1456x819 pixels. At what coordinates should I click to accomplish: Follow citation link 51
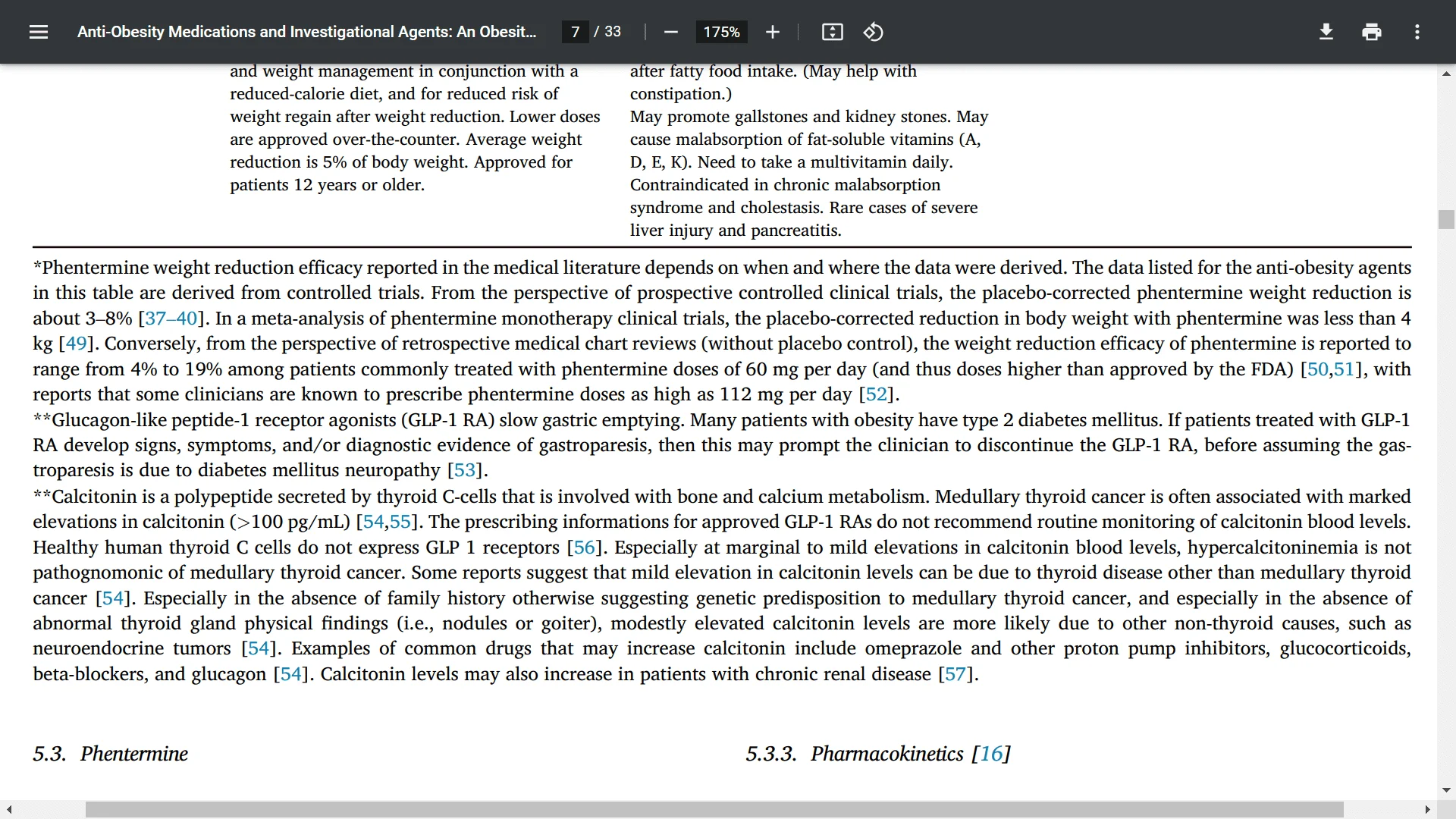pyautogui.click(x=1344, y=369)
